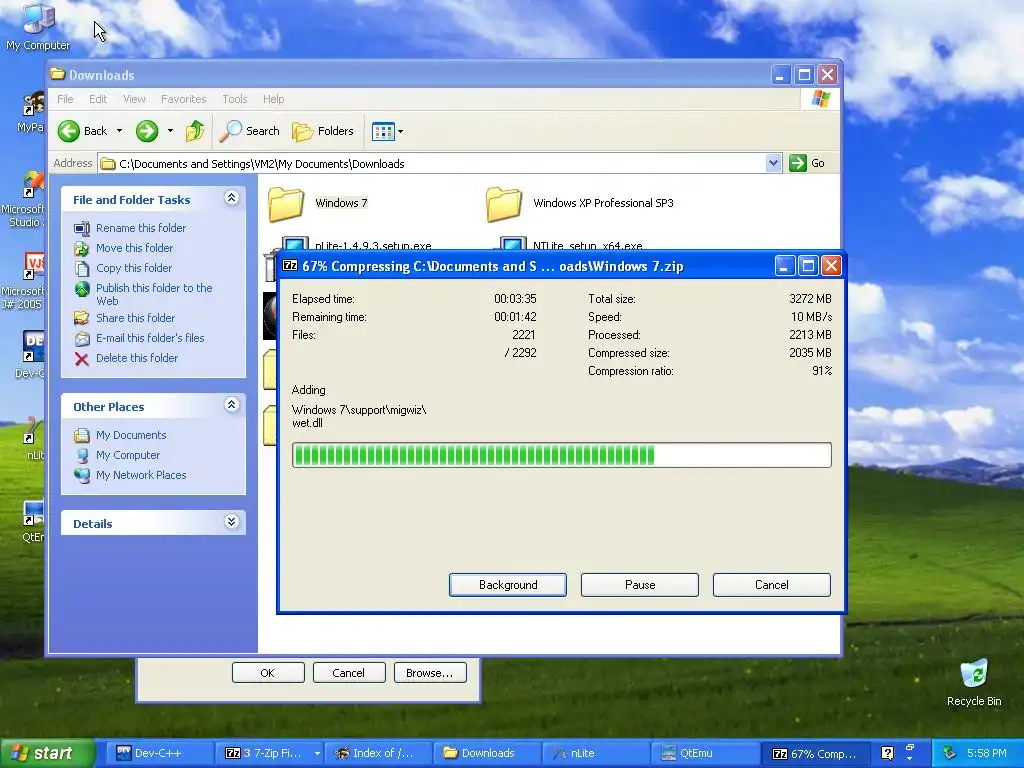Open the File menu in Downloads
This screenshot has height=768, width=1024.
65,99
